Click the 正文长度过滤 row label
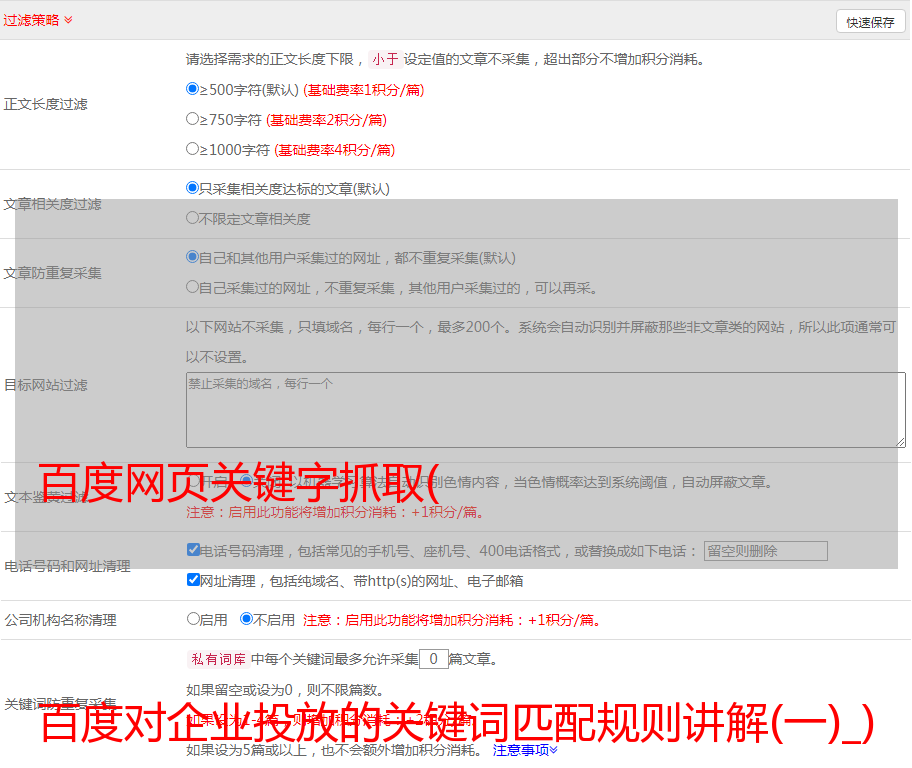 (46, 104)
